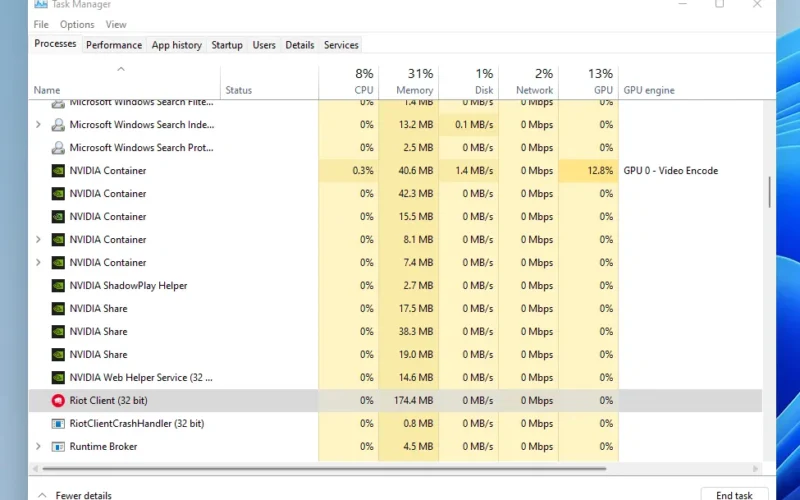This screenshot has width=800, height=500.
Task: Switch to the App history tab
Action: pos(177,45)
